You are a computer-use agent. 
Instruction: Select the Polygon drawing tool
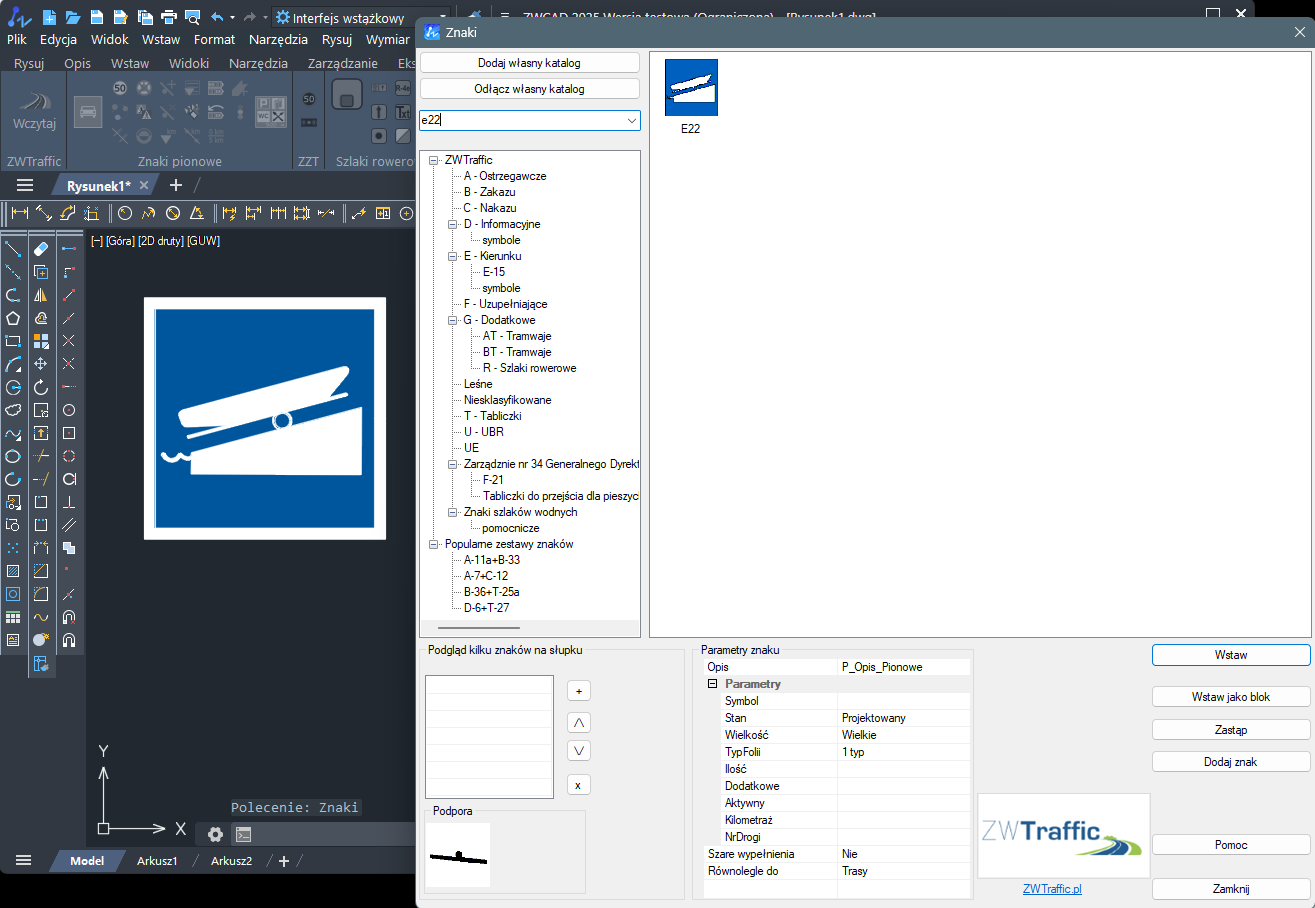(x=13, y=318)
